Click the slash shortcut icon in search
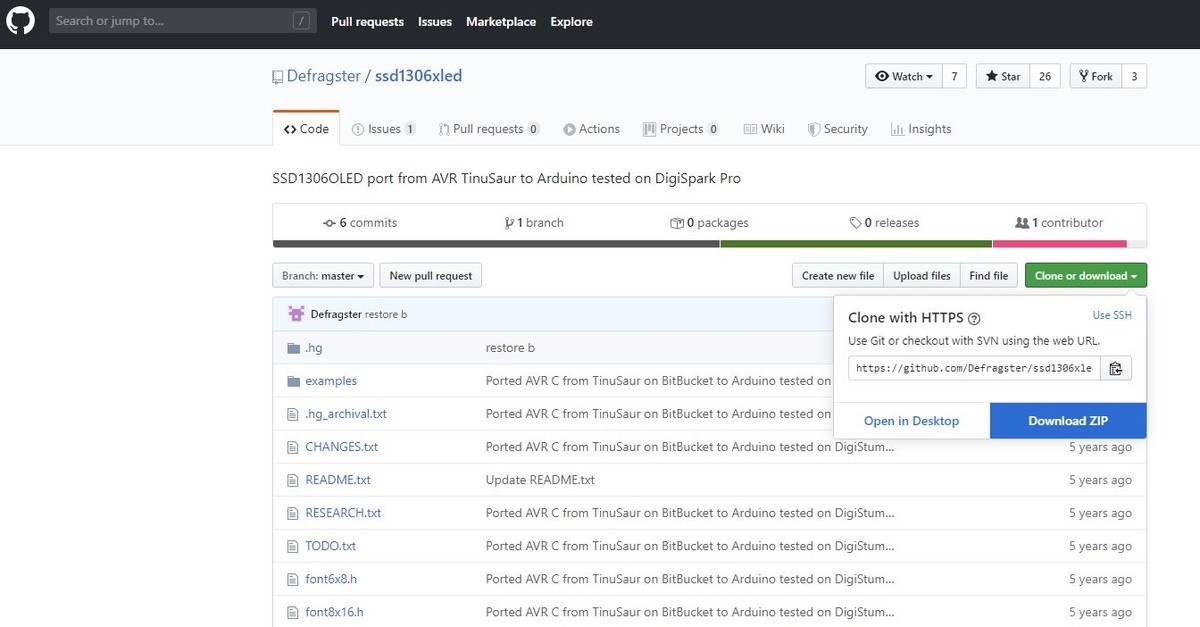 pyautogui.click(x=301, y=21)
